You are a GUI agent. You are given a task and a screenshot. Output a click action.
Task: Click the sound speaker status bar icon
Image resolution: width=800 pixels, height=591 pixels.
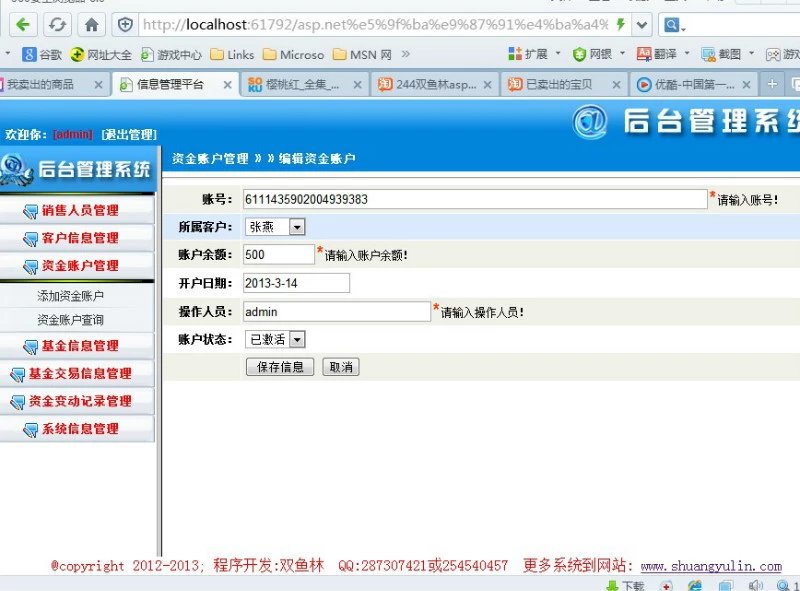(756, 585)
